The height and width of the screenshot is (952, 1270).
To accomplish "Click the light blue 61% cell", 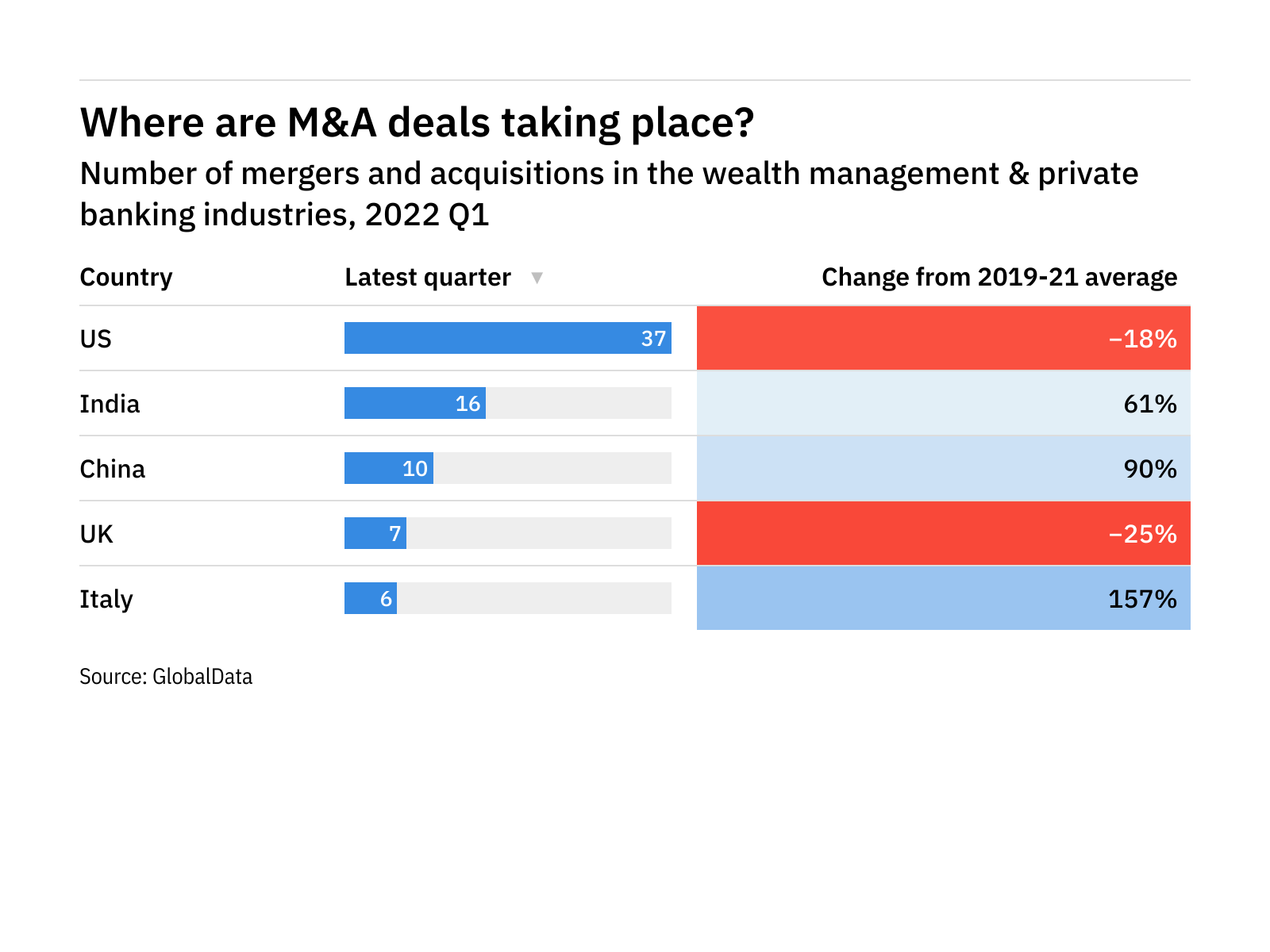I will point(943,403).
